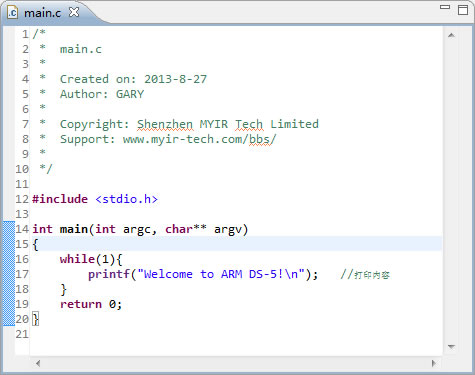Click the blue range marker beside line 17
The height and width of the screenshot is (375, 475).
pyautogui.click(x=9, y=274)
